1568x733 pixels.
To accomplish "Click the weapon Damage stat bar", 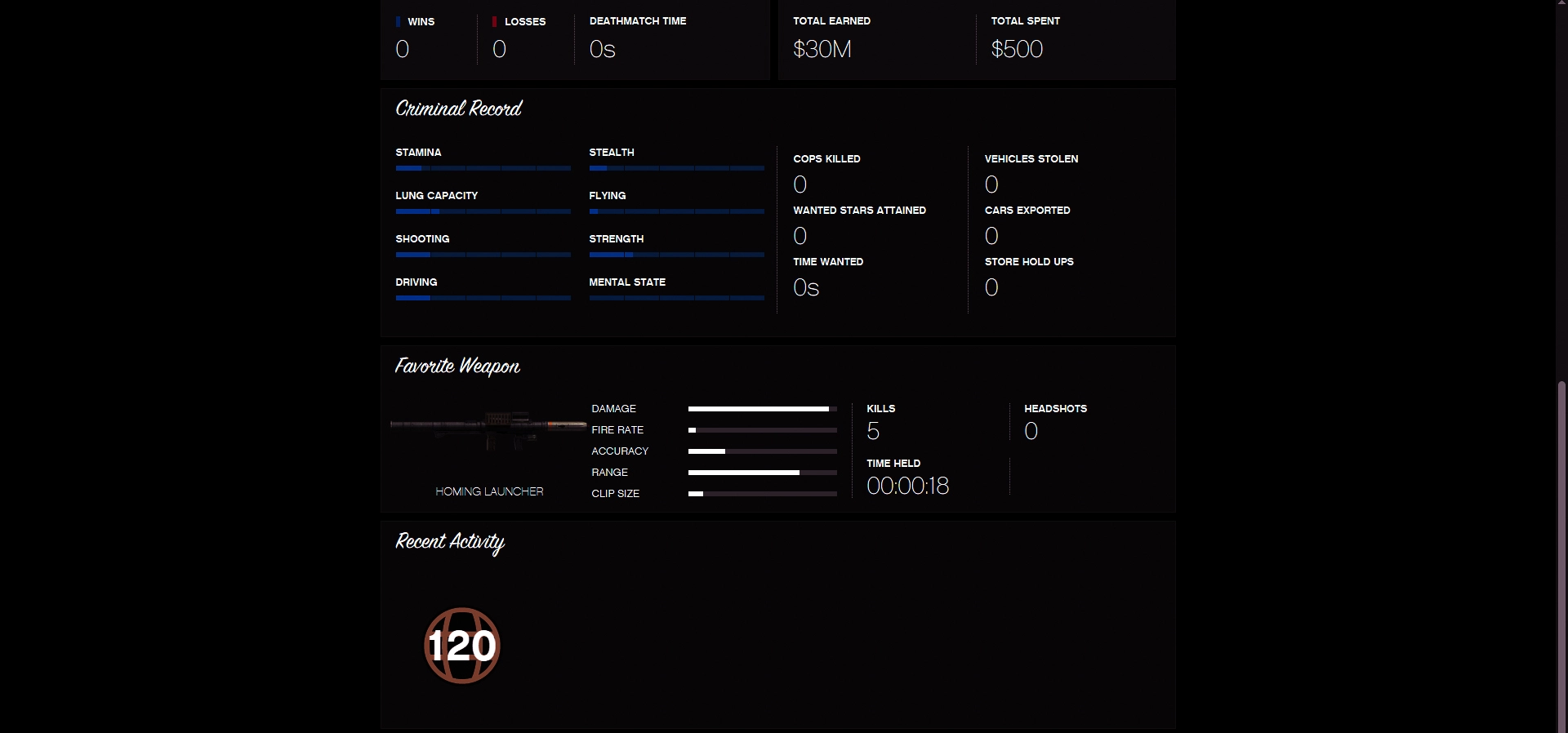I will tap(762, 409).
